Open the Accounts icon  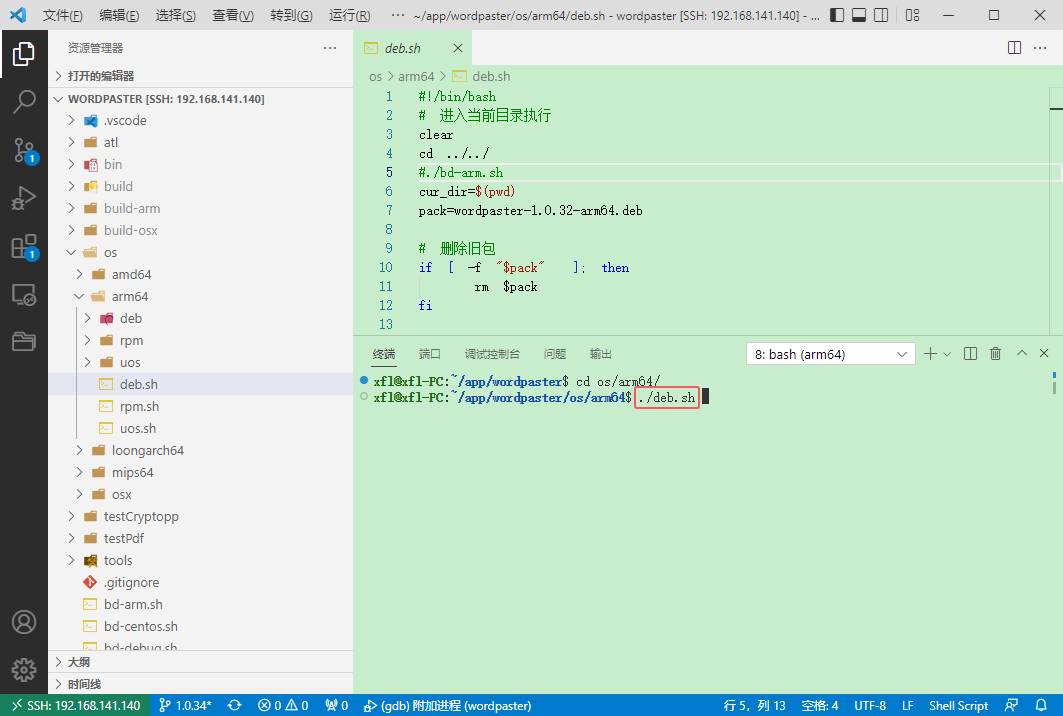point(24,621)
